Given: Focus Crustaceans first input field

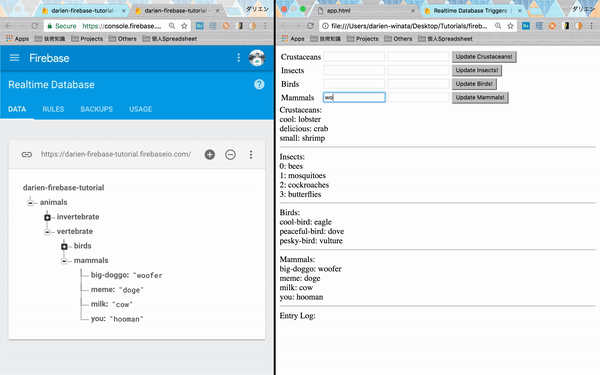Looking at the screenshot, I should tap(354, 57).
